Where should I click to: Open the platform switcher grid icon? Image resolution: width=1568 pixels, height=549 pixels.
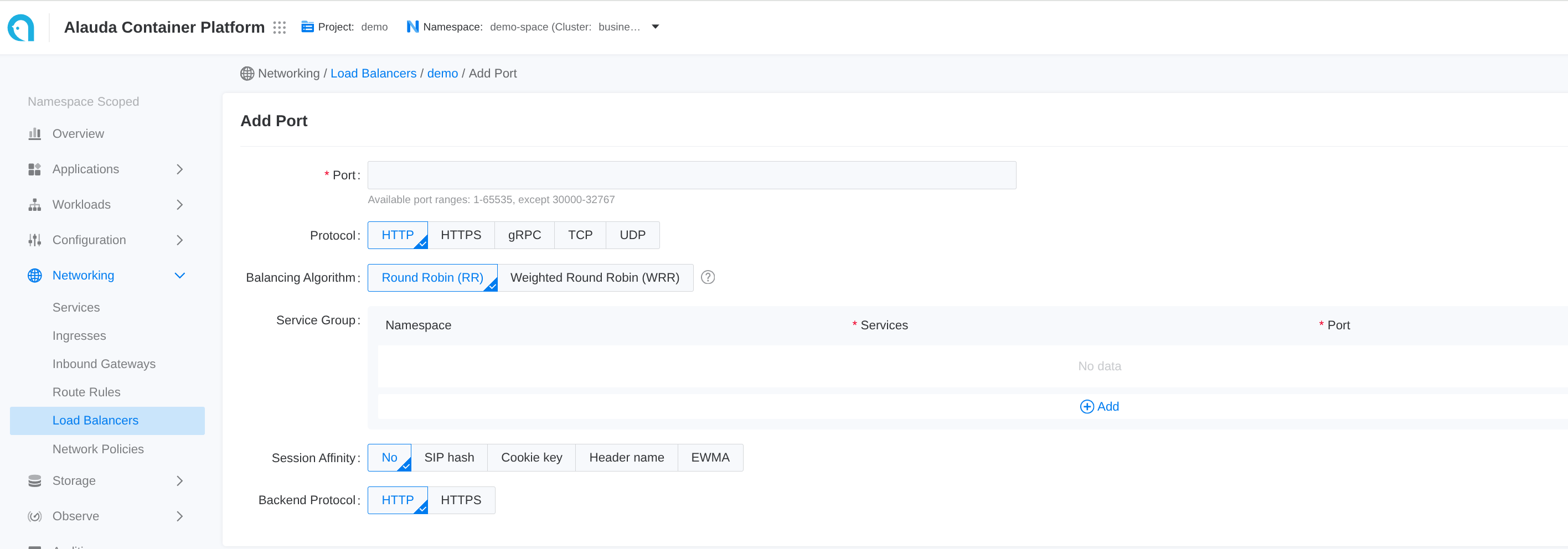(280, 27)
